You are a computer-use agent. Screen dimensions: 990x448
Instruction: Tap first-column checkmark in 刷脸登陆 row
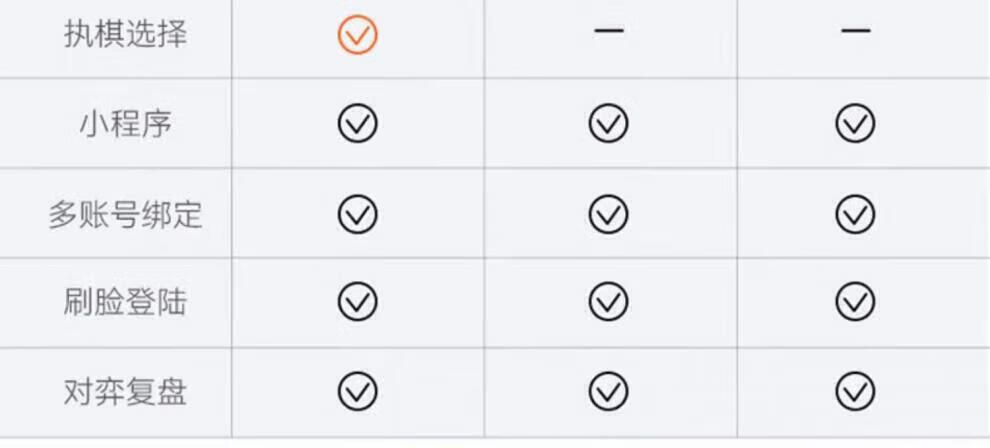357,302
